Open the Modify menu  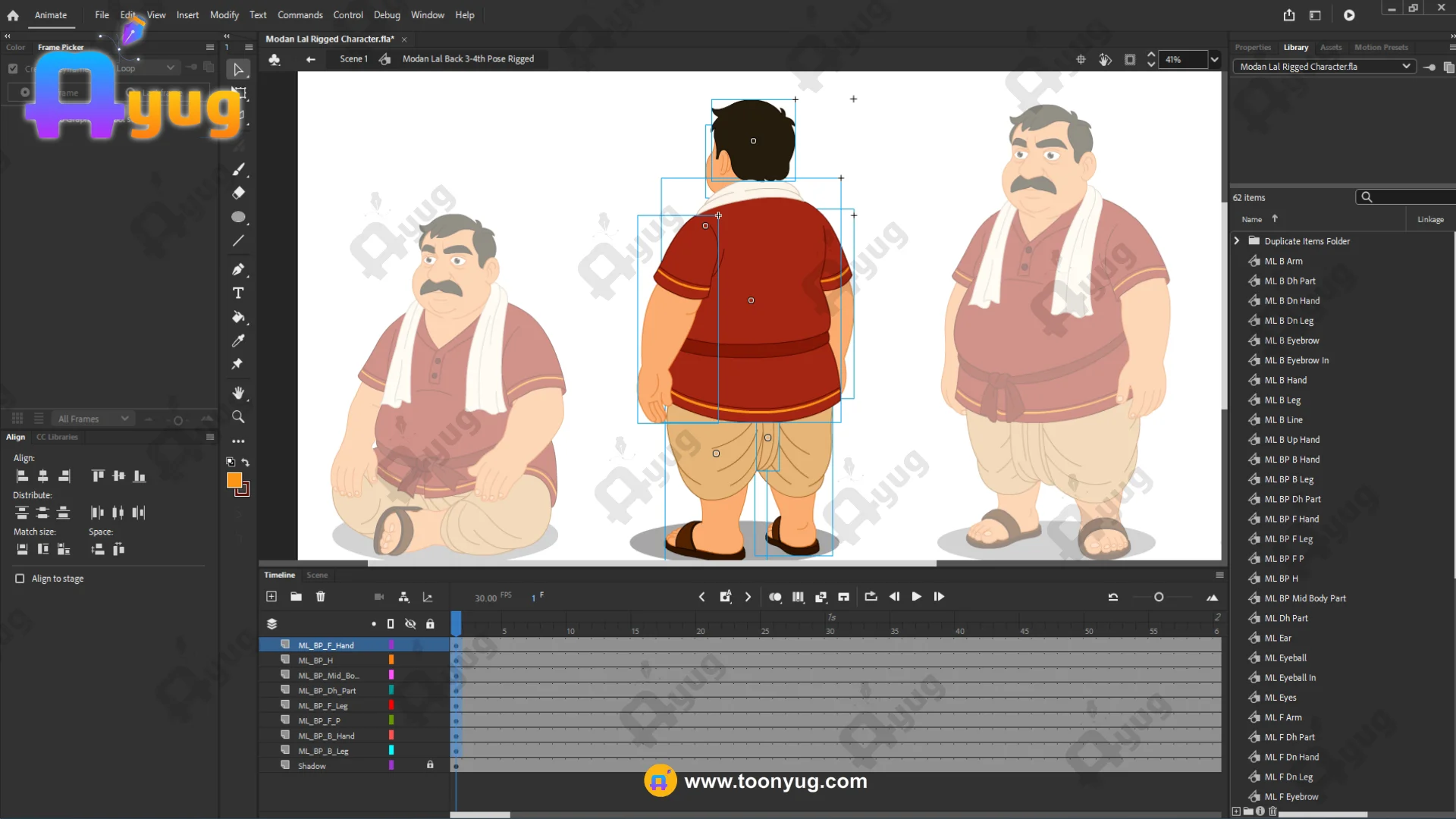(224, 15)
